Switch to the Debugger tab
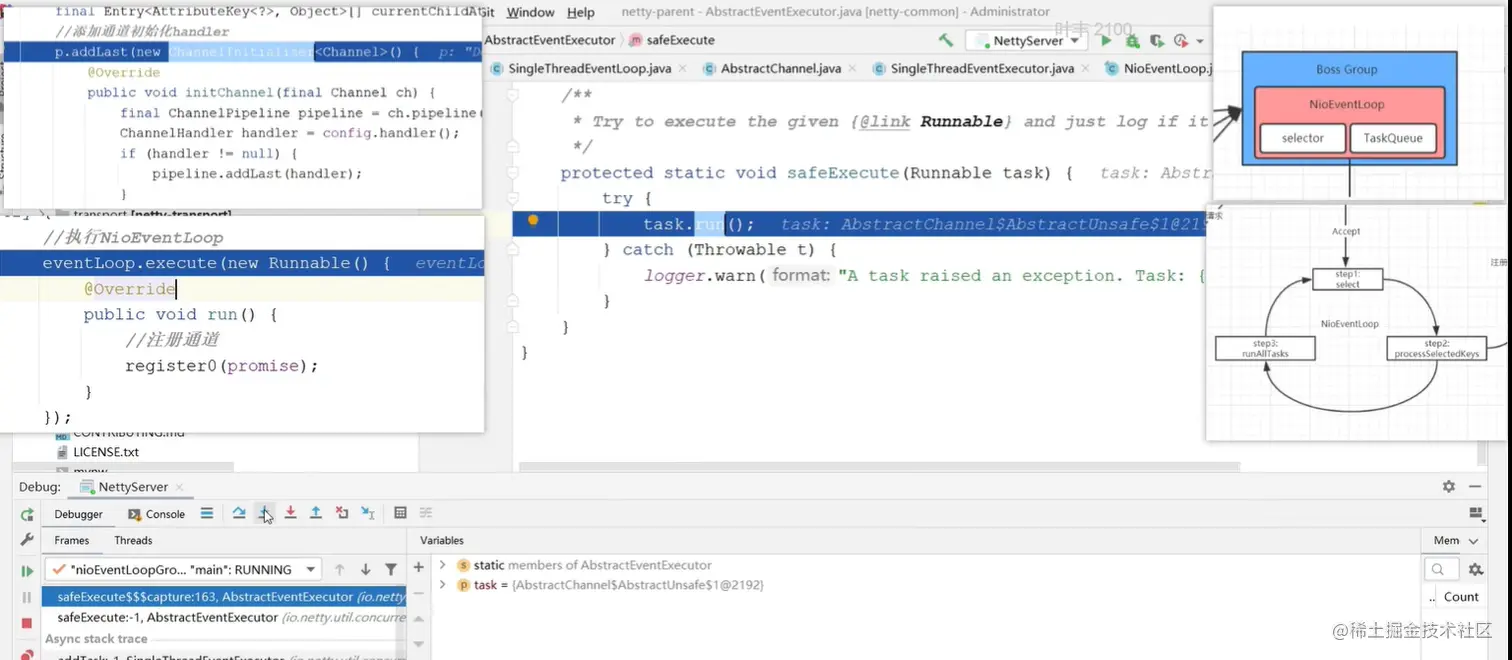The image size is (1512, 660). [x=78, y=514]
